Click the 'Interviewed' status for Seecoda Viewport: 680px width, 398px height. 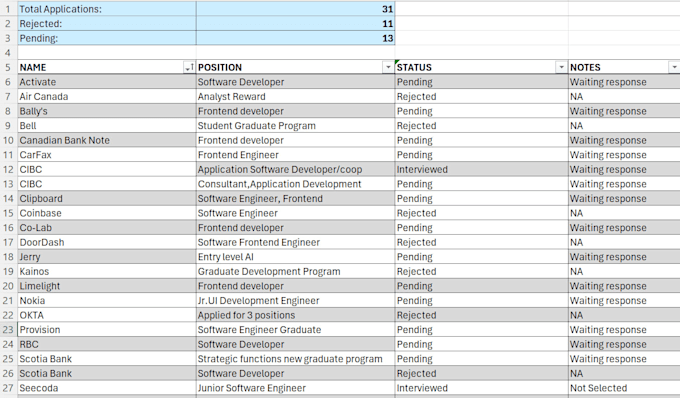[481, 388]
